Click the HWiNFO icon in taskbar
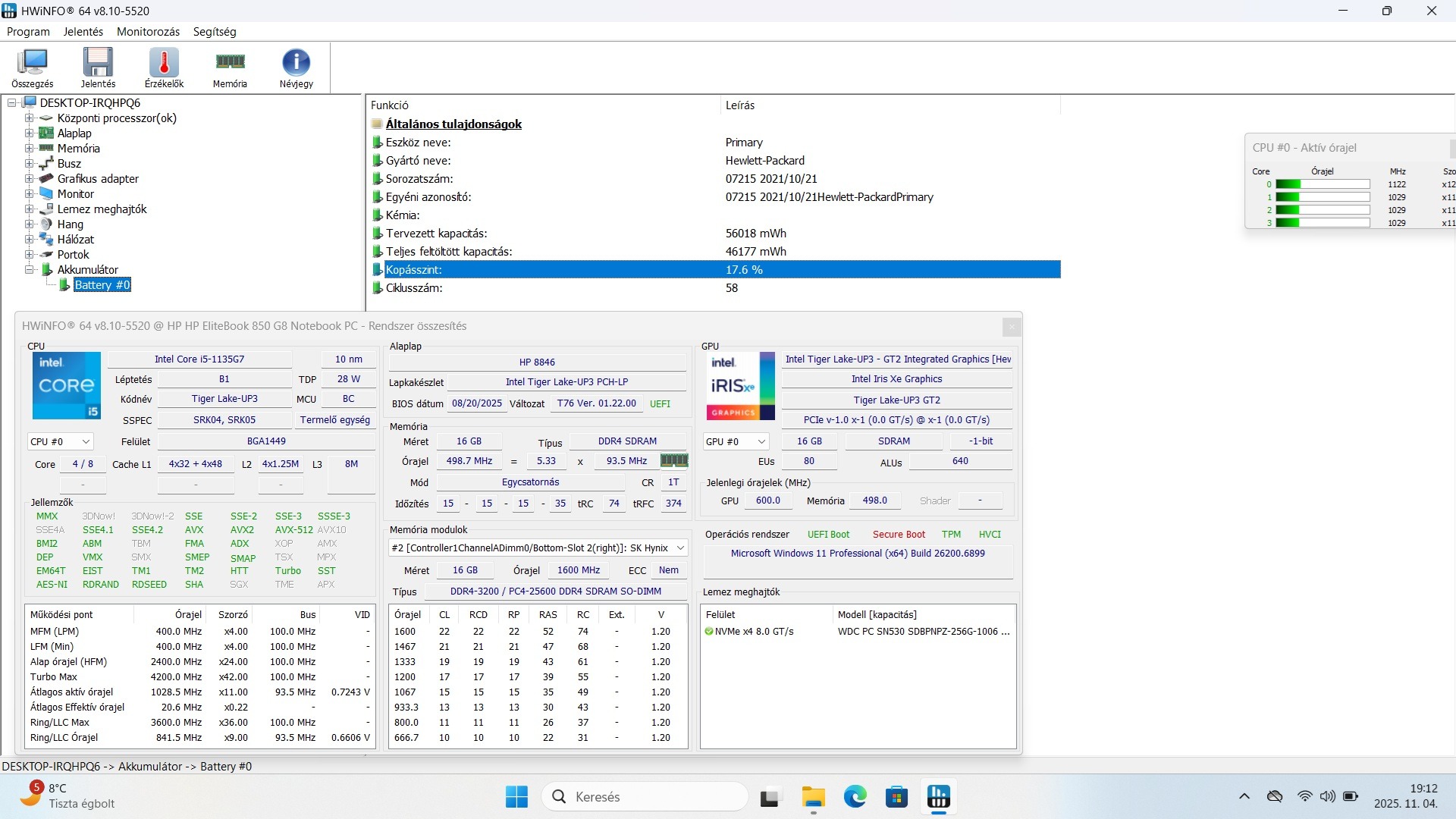The height and width of the screenshot is (819, 1456). 938,797
